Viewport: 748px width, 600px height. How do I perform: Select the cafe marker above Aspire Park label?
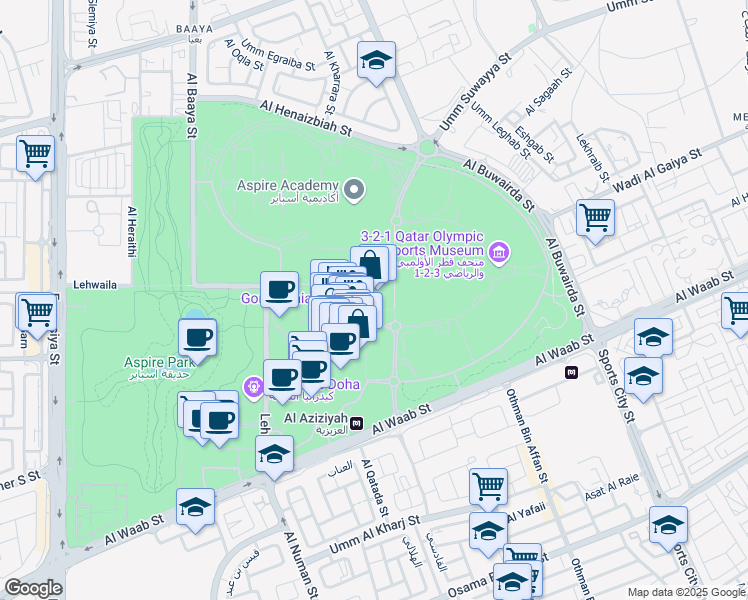point(197,339)
